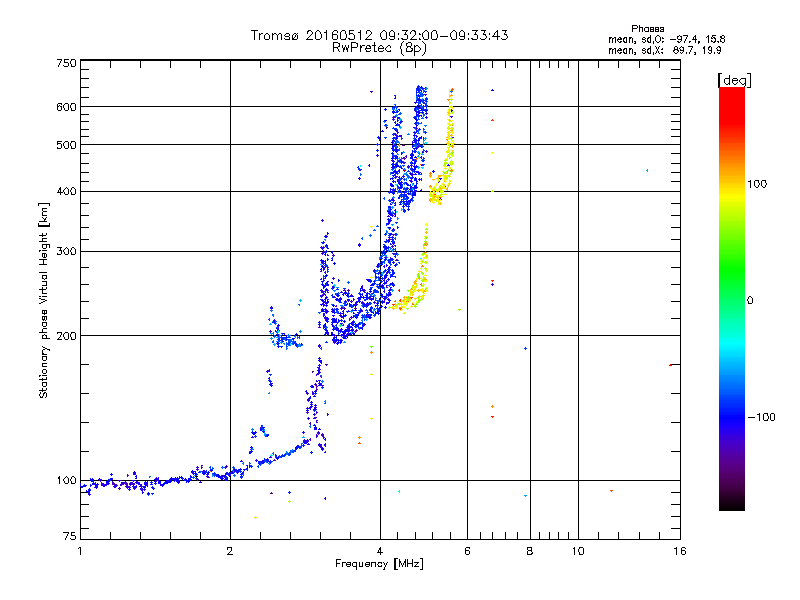This screenshot has height=600, width=800.
Task: Click the "[deg]" colorbar unit label
Action: point(734,80)
